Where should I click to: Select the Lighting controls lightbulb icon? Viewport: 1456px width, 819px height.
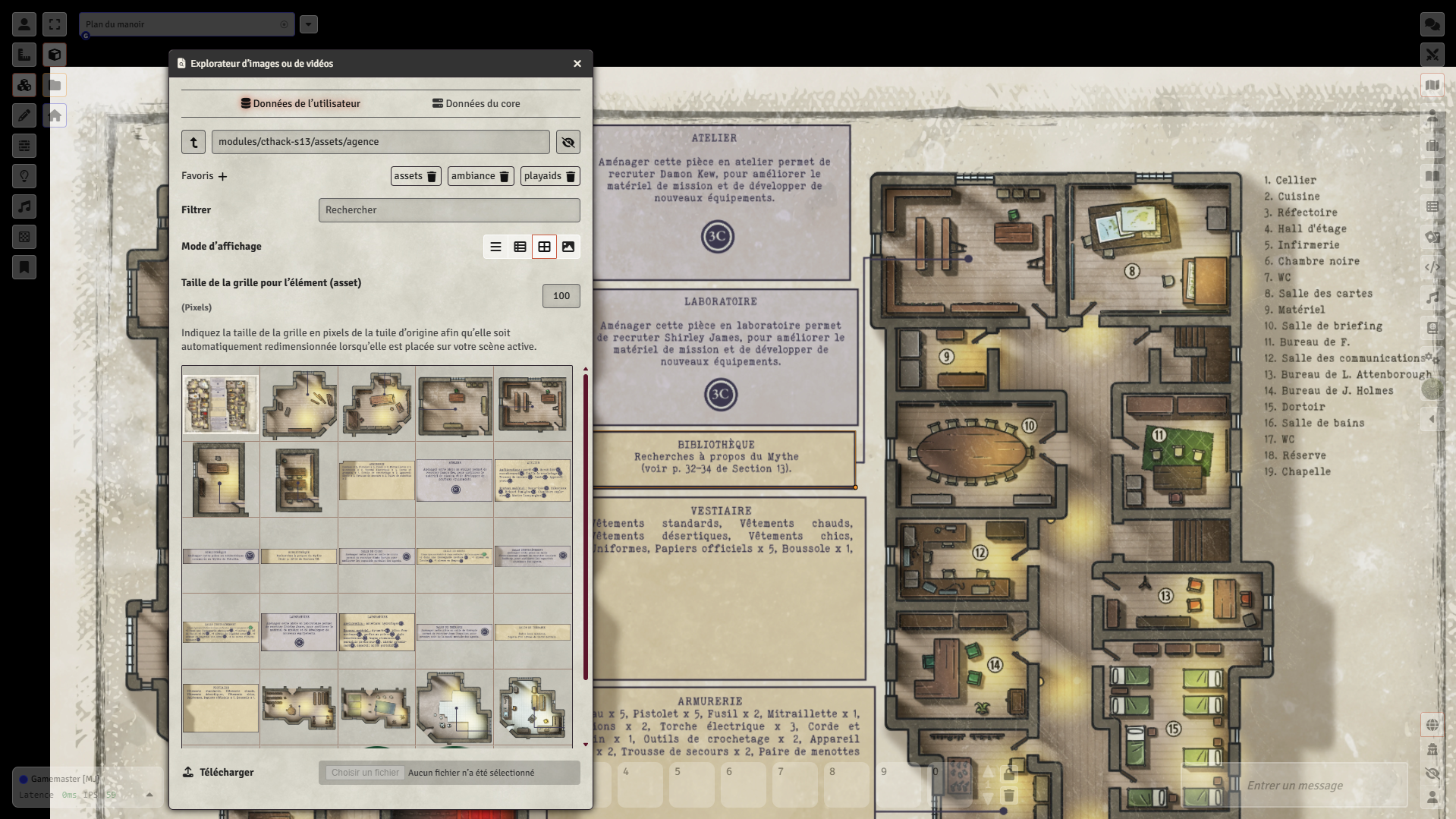pyautogui.click(x=24, y=176)
